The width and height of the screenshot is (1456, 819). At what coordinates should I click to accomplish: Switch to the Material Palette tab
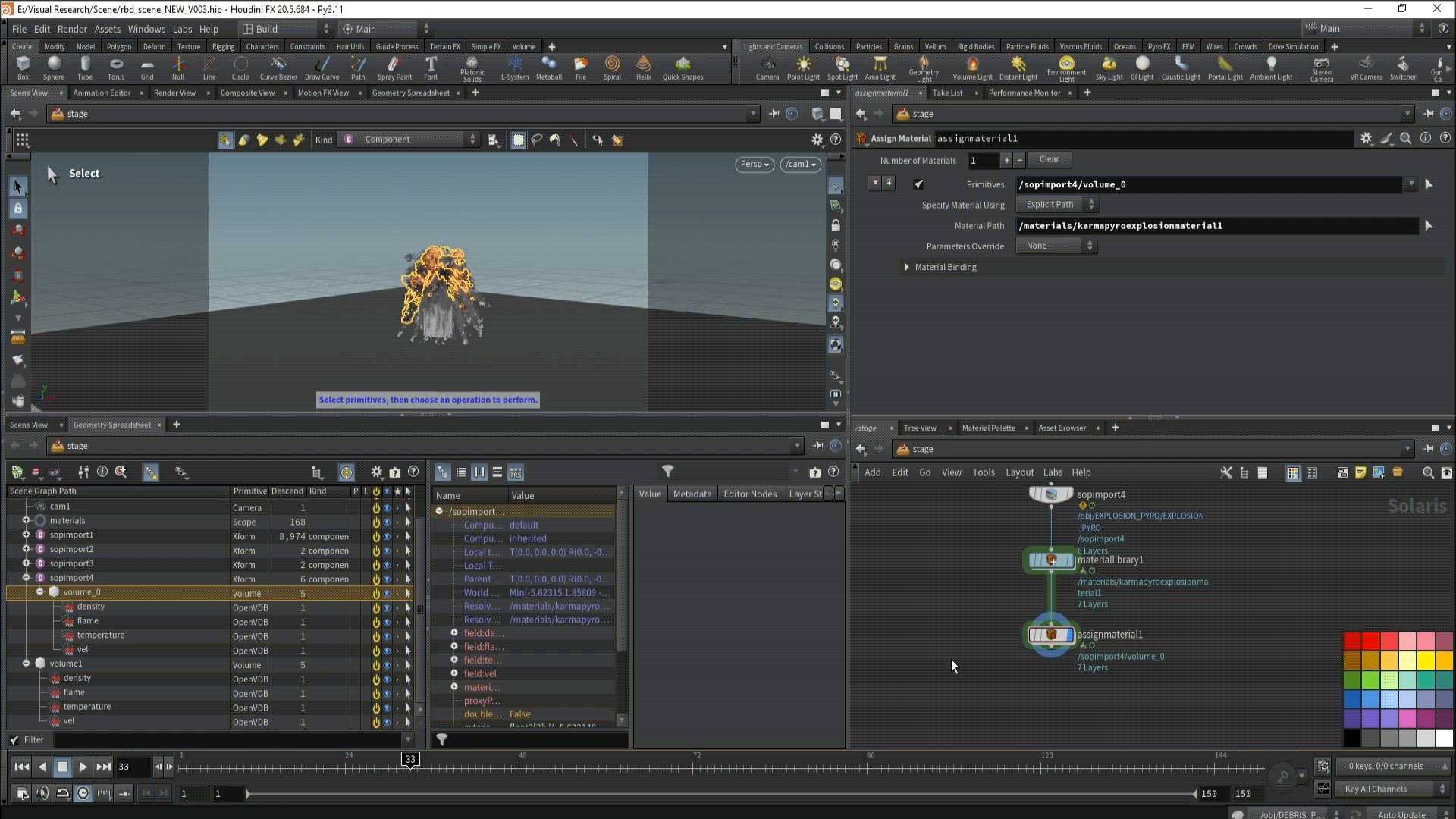pos(988,428)
